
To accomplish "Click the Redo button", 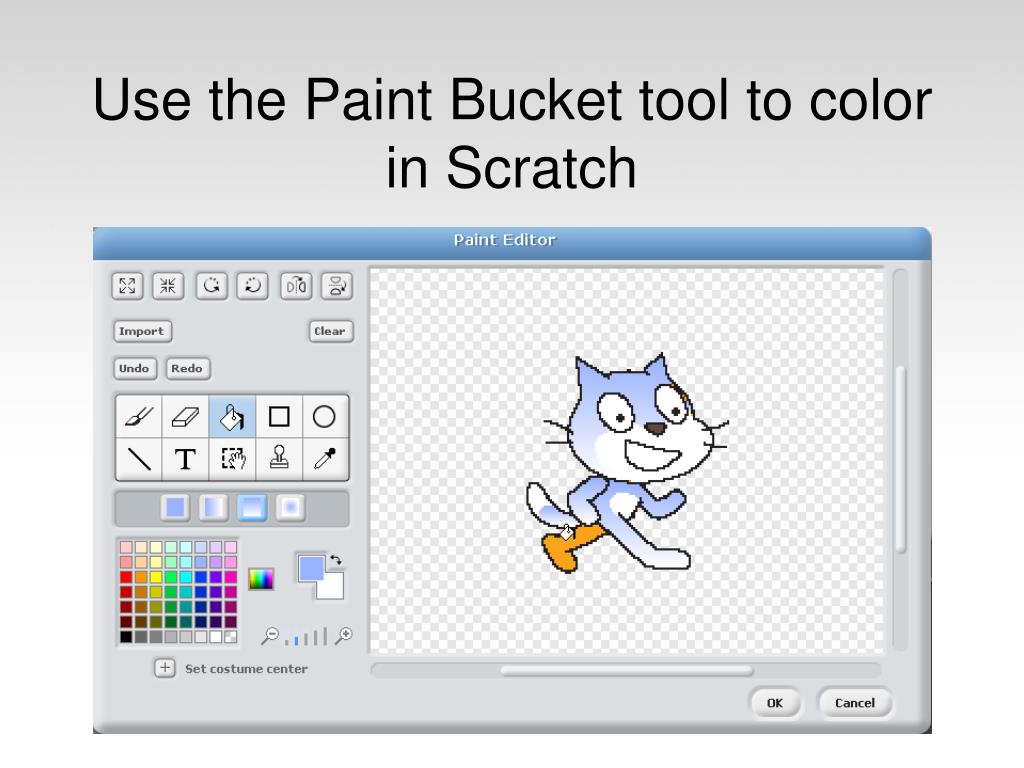I will 187,368.
